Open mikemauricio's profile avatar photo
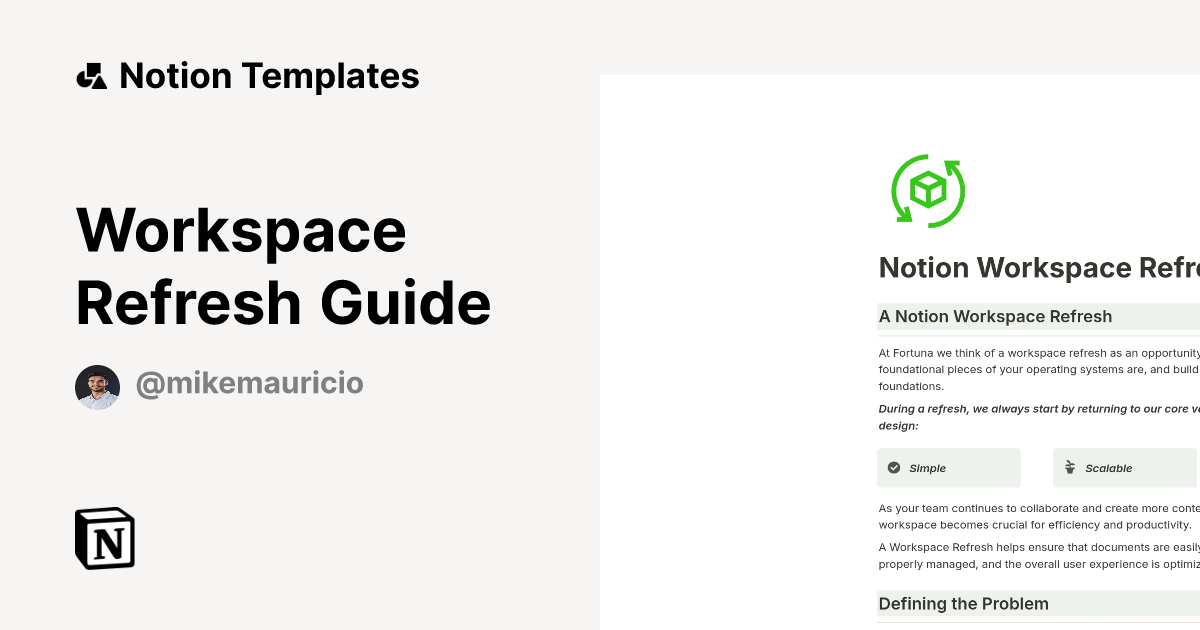The image size is (1200, 630). click(97, 387)
